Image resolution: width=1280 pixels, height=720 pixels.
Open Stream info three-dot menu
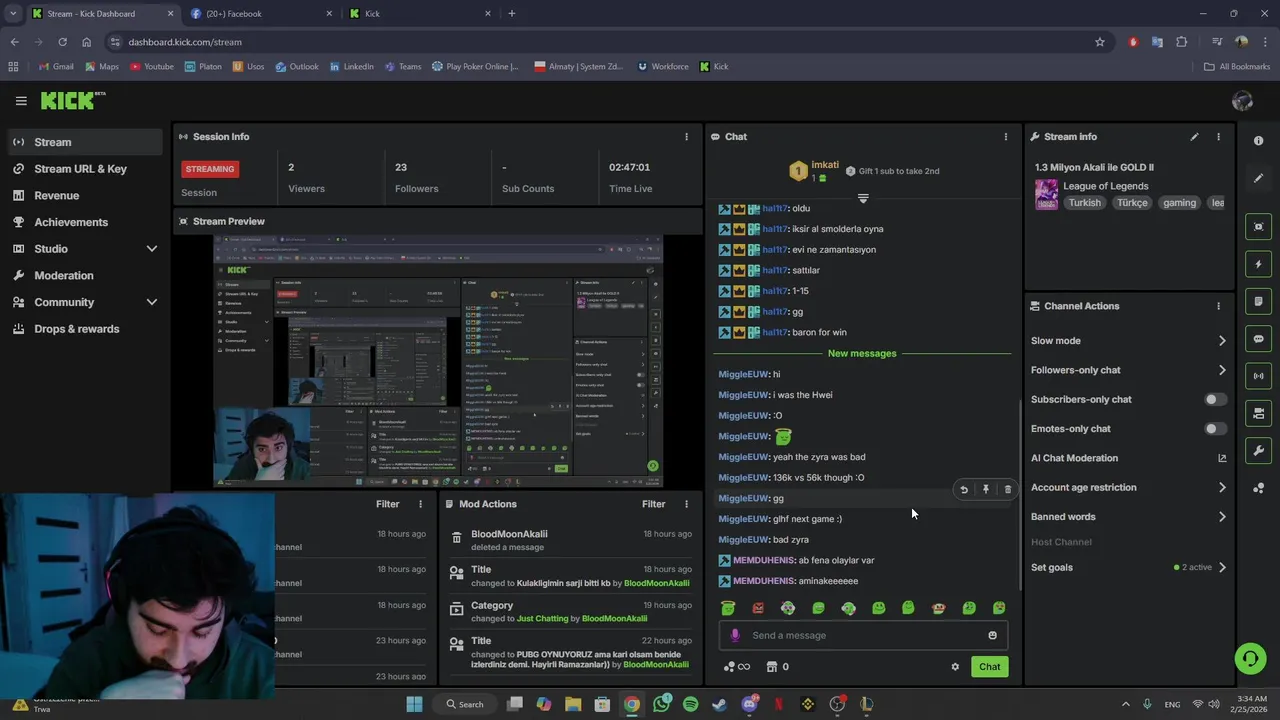pos(1218,137)
